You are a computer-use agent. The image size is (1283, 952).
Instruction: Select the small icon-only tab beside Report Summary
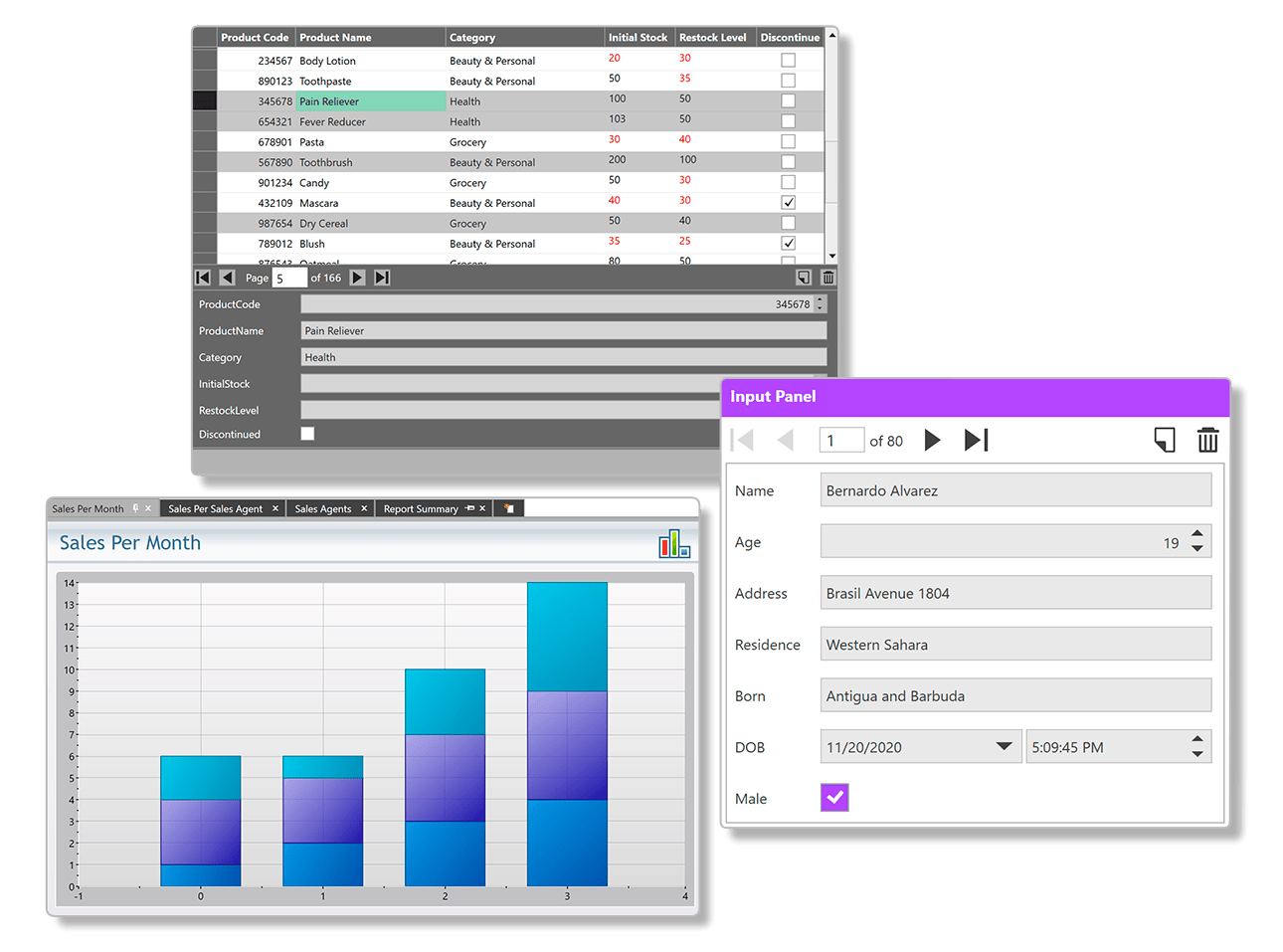tap(508, 508)
